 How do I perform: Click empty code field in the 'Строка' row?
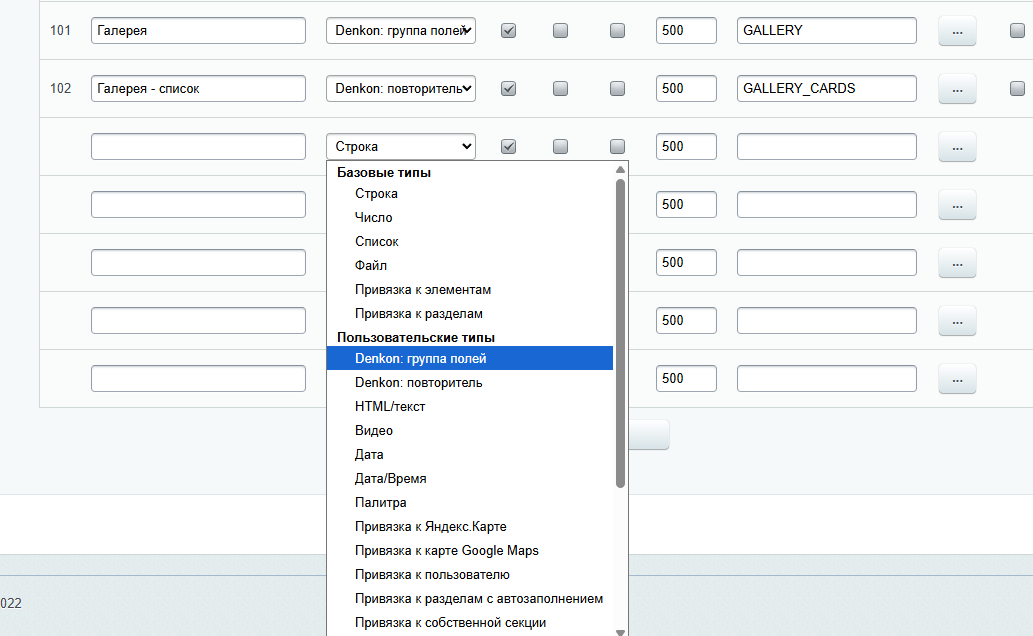pos(827,146)
